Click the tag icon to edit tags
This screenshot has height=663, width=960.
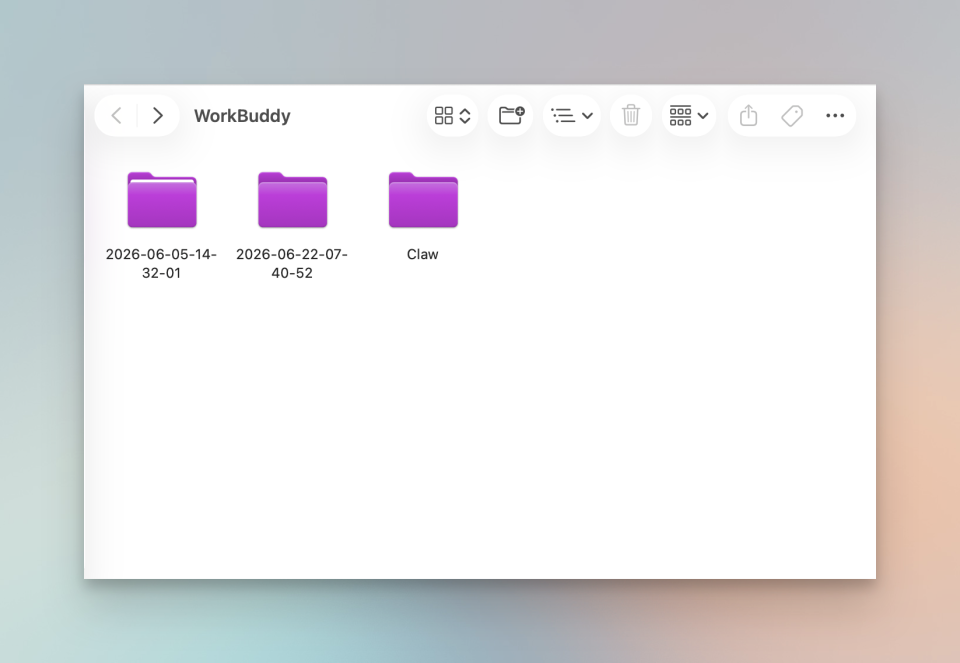(x=792, y=116)
